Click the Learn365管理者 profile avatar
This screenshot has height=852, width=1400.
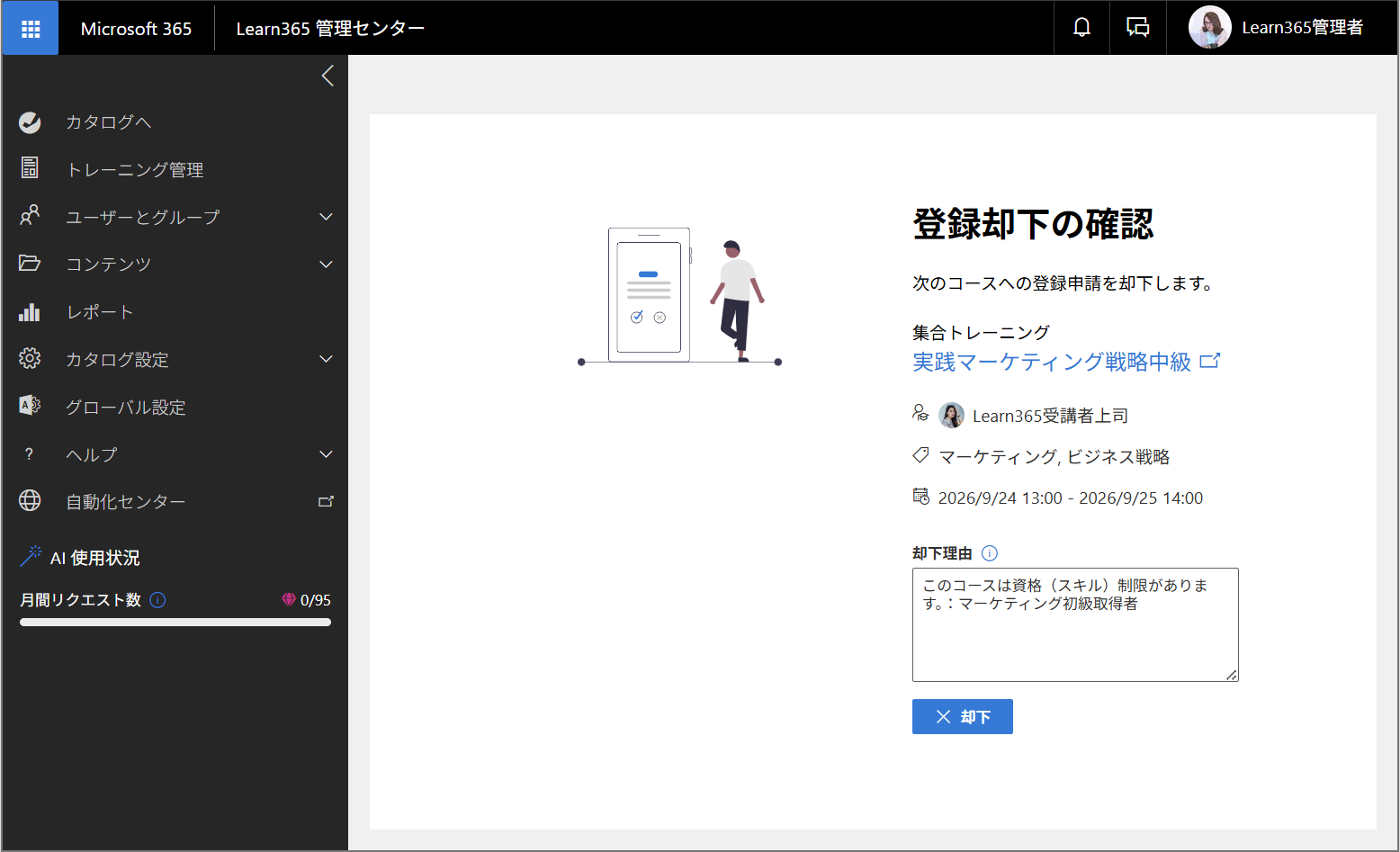[x=1209, y=28]
